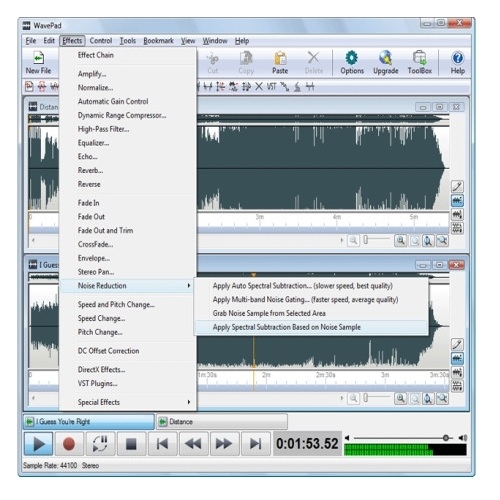Open the Window menu
Screen dimensions: 500x500
click(x=215, y=41)
